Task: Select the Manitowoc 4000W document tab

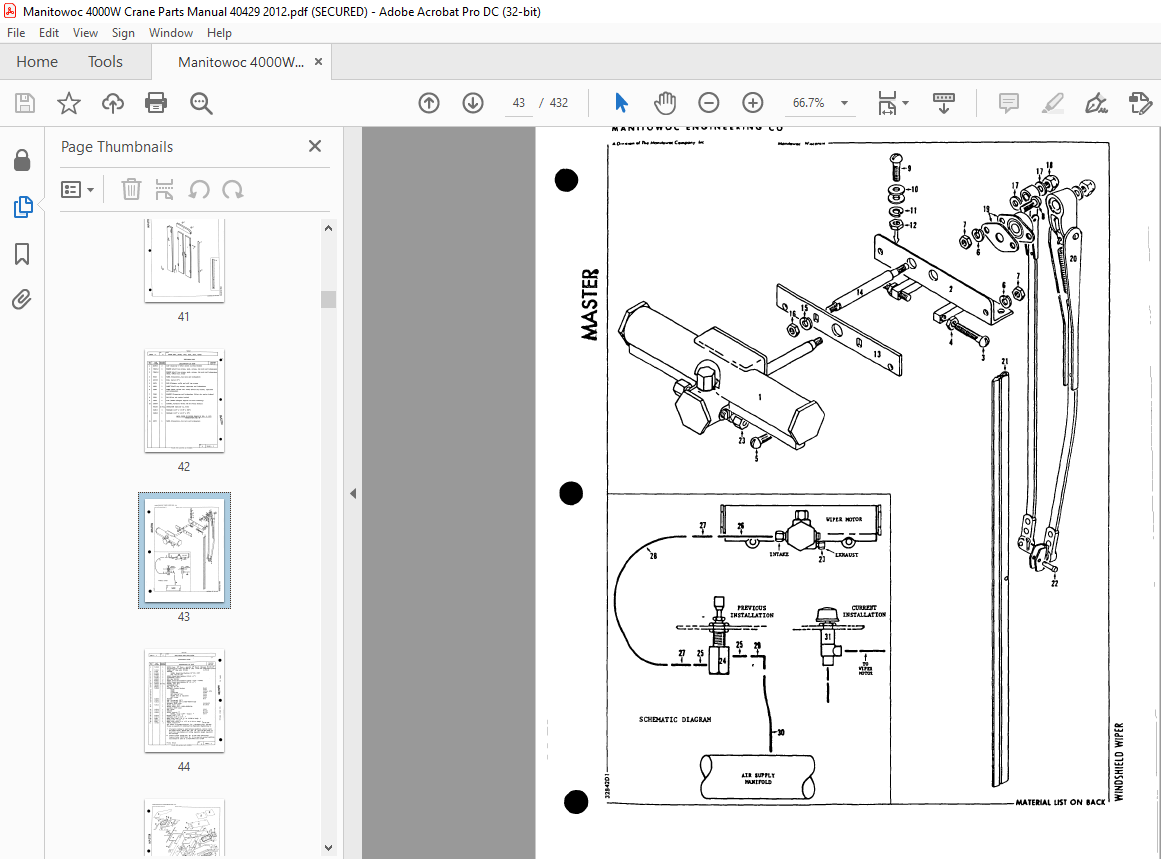Action: (241, 62)
